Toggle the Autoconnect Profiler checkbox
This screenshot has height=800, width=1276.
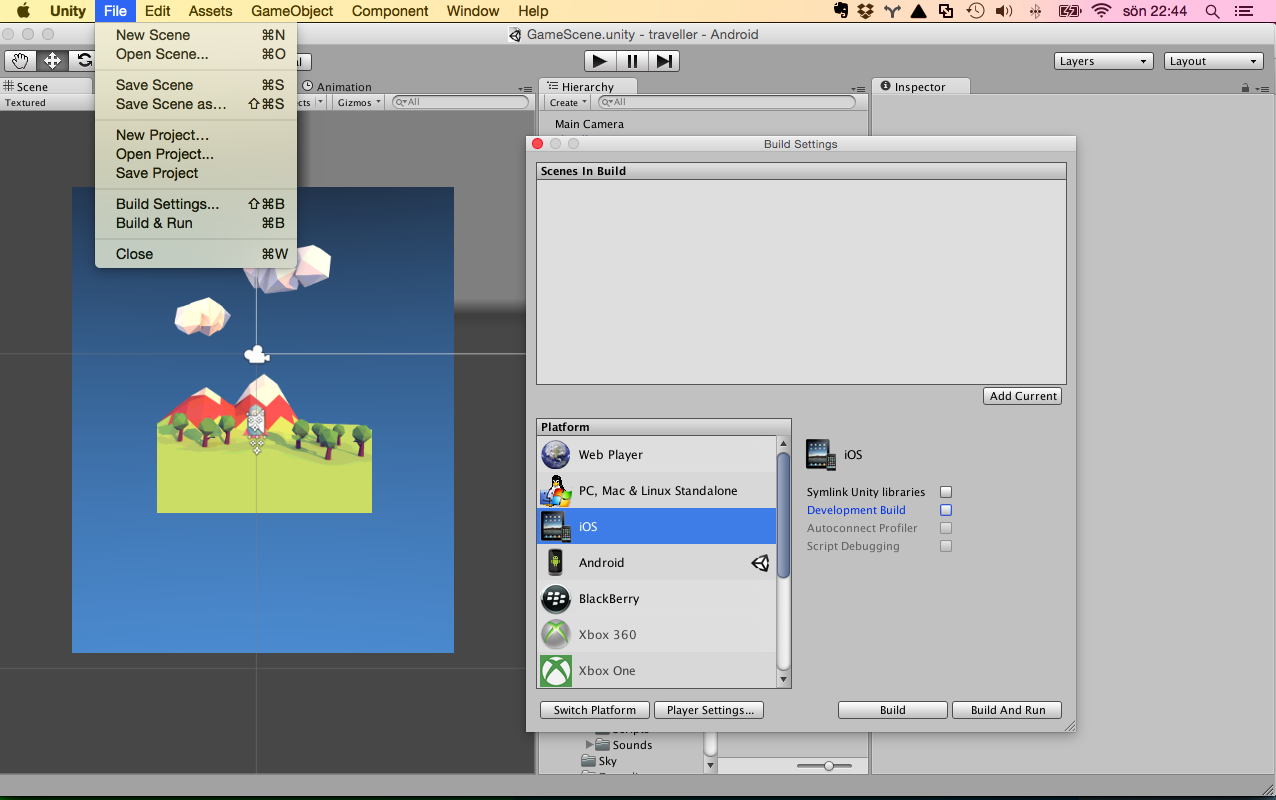coord(946,528)
